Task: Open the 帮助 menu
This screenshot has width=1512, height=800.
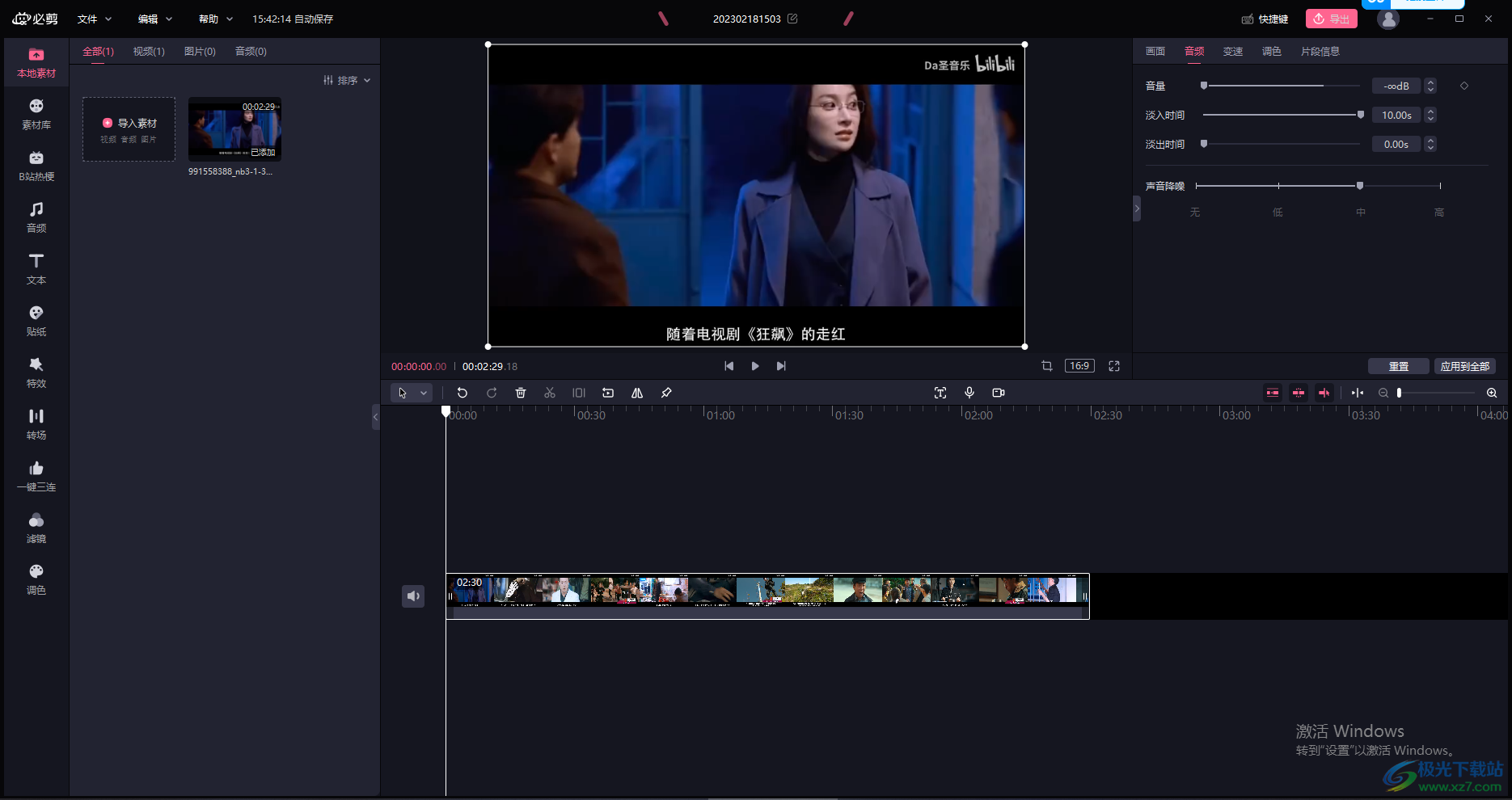Action: pos(216,19)
